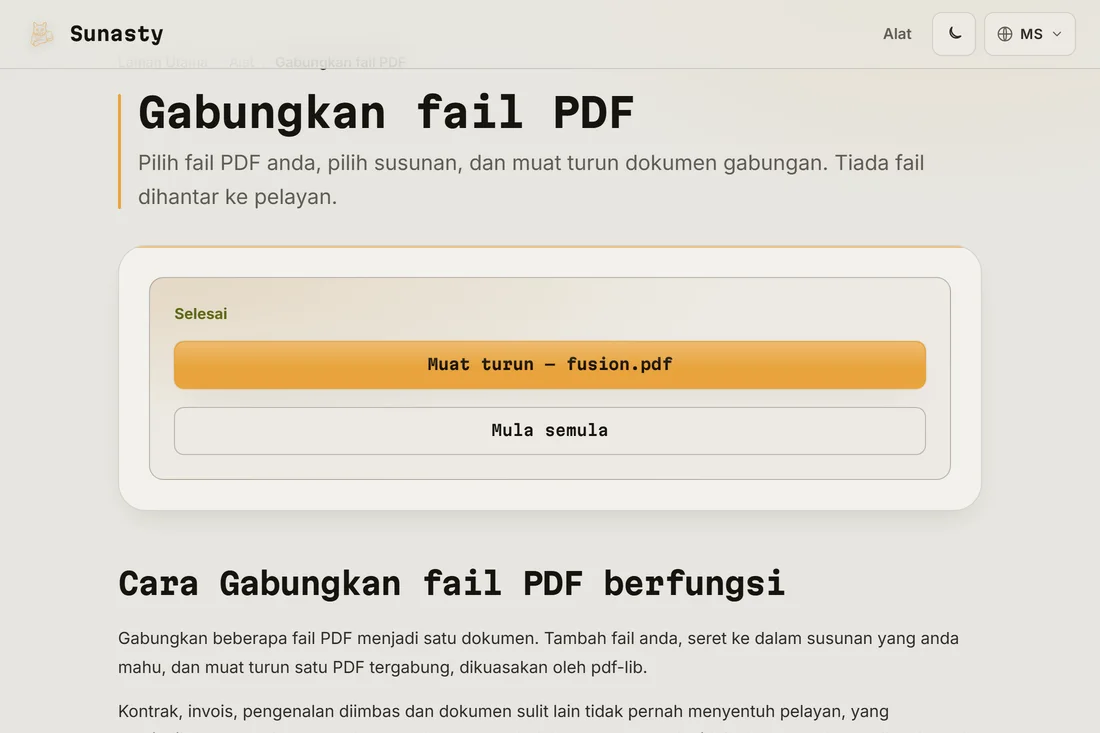This screenshot has height=733, width=1100.
Task: Click the paragraph starting 'Gabungkan beberapa fail PDF'
Action: pos(538,652)
